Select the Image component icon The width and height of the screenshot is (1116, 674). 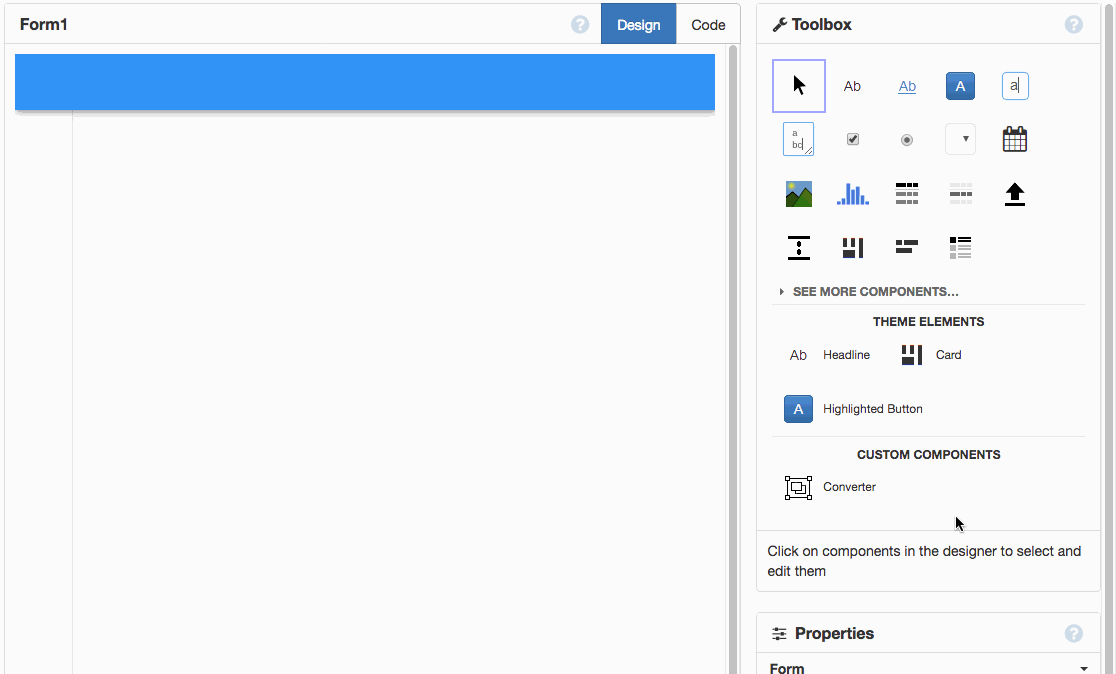(799, 194)
